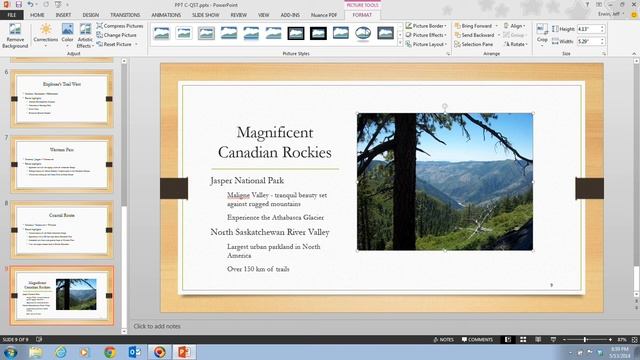Switch to the VIEW tab

coord(263,15)
